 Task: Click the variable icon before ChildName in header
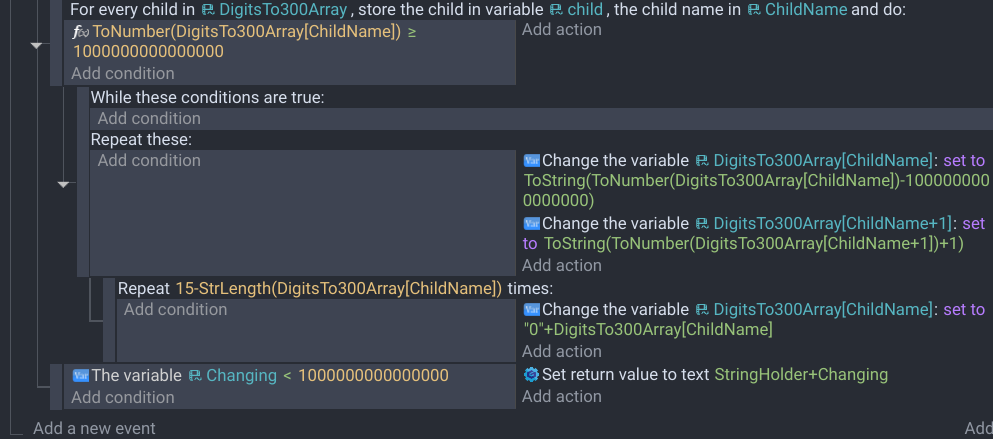[x=754, y=10]
